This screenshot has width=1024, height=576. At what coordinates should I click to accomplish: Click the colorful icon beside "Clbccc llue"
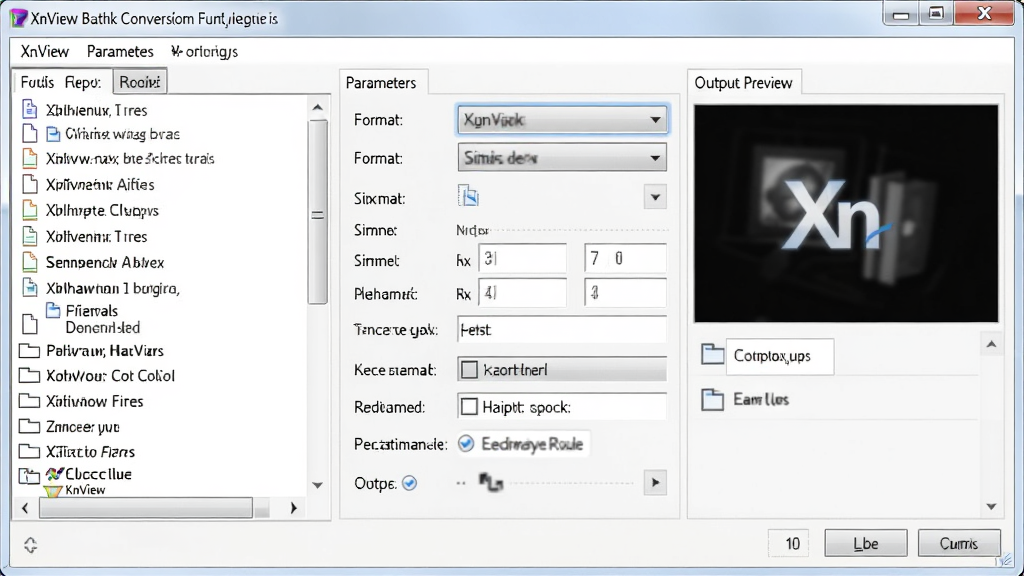tap(54, 474)
